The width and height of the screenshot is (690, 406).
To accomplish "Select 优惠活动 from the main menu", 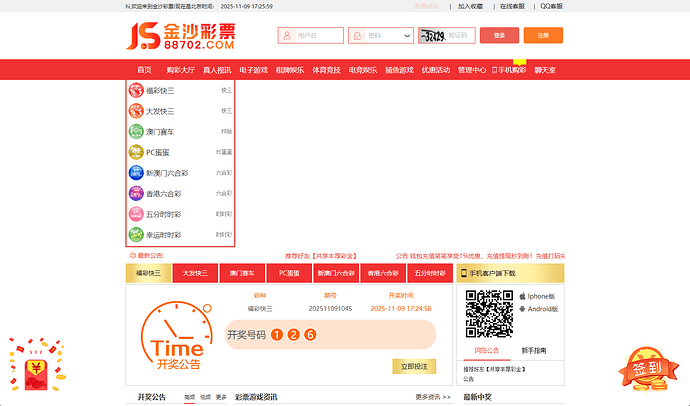I will tap(435, 70).
